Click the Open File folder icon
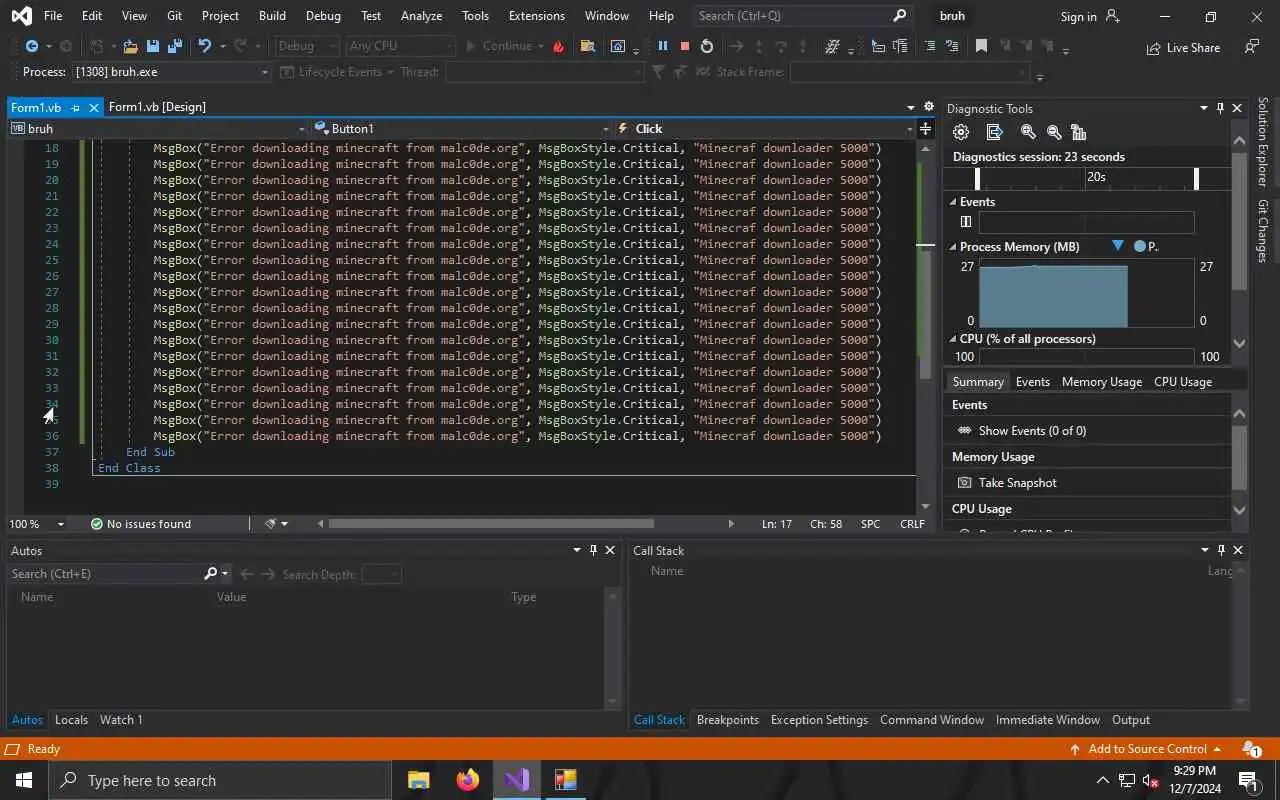This screenshot has width=1280, height=800. click(130, 46)
